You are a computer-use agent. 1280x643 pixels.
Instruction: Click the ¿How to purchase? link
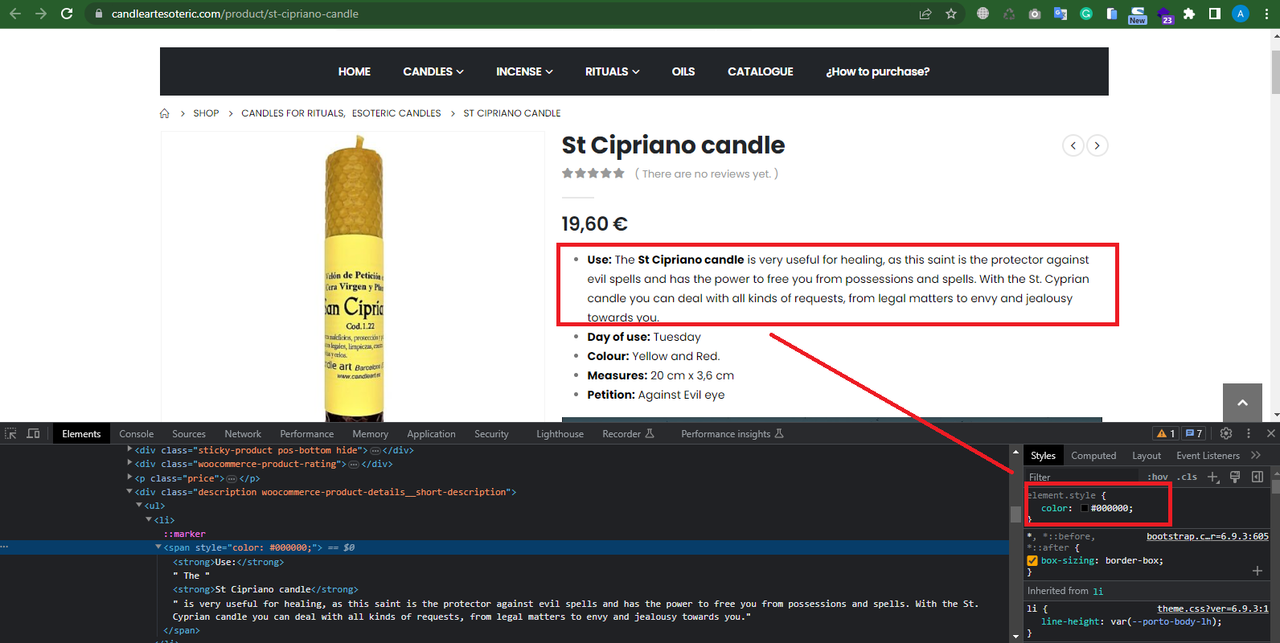pos(877,71)
